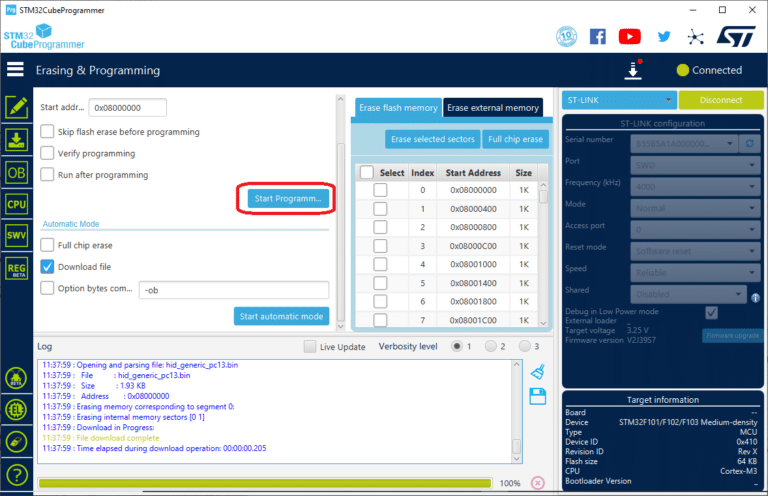
Task: Enable Verify programming checkbox
Action: coord(47,153)
